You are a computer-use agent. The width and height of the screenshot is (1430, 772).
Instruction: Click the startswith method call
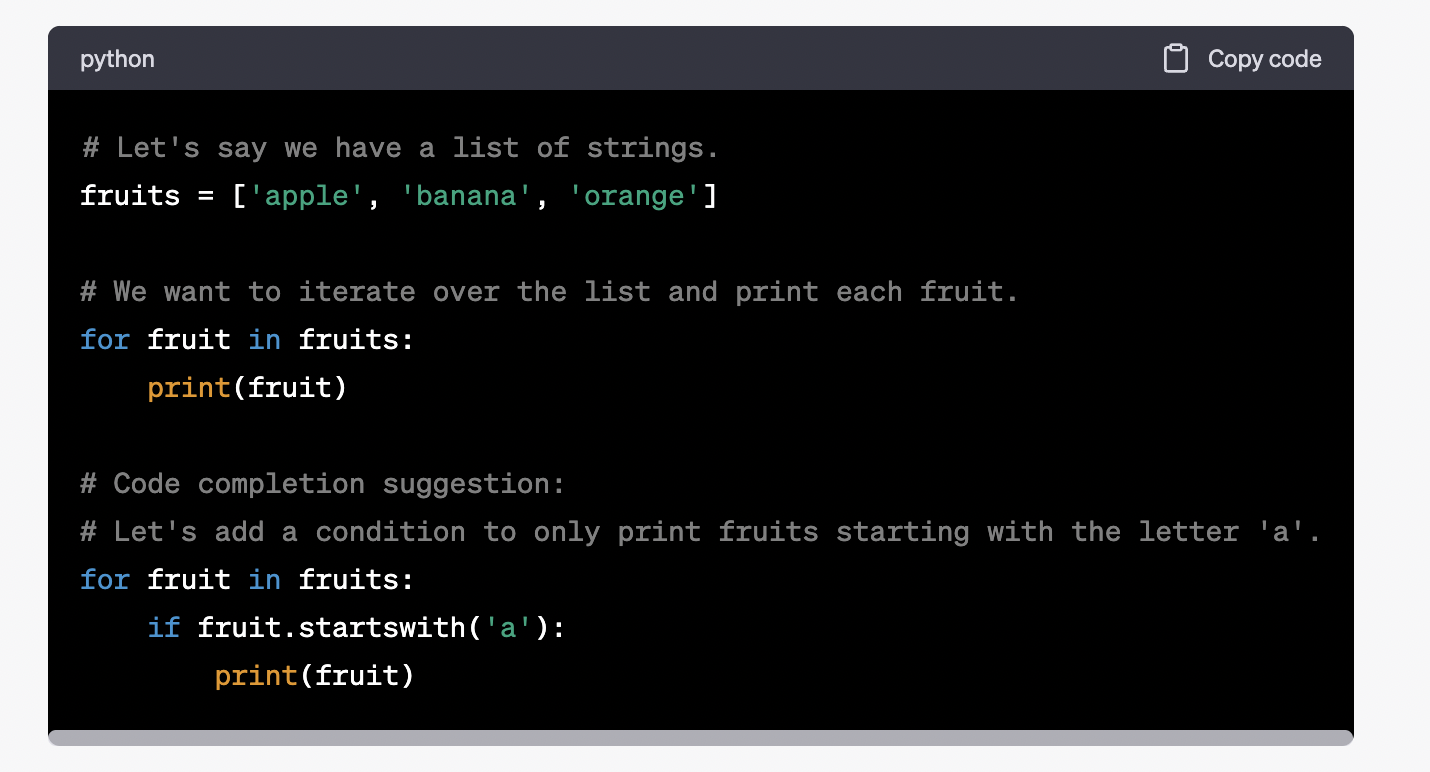tap(382, 628)
